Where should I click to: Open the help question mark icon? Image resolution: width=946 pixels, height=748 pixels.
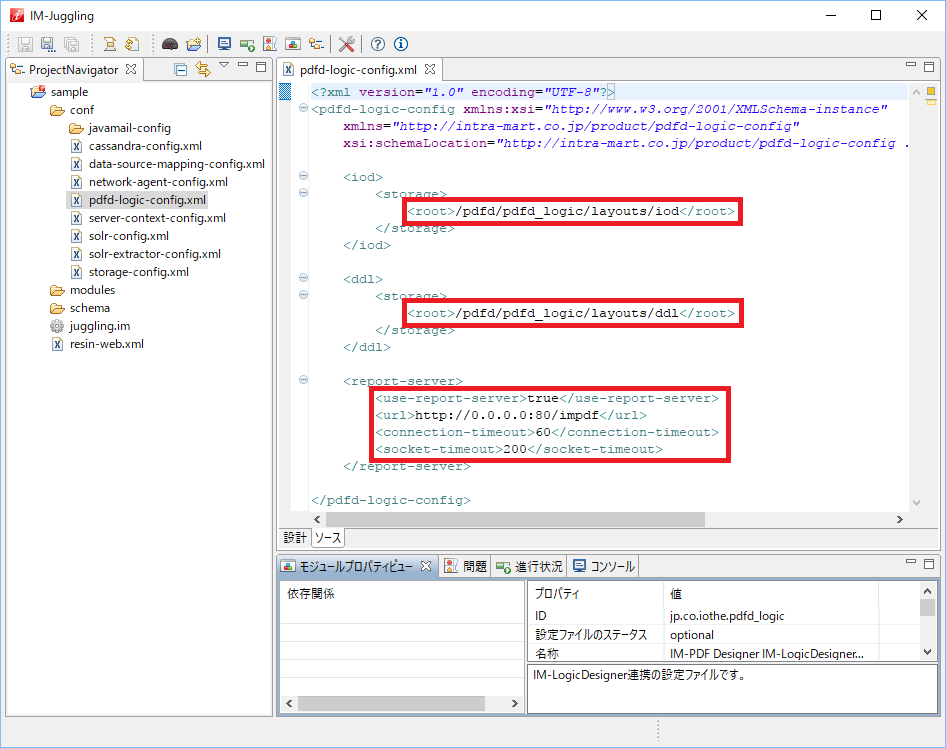(378, 44)
